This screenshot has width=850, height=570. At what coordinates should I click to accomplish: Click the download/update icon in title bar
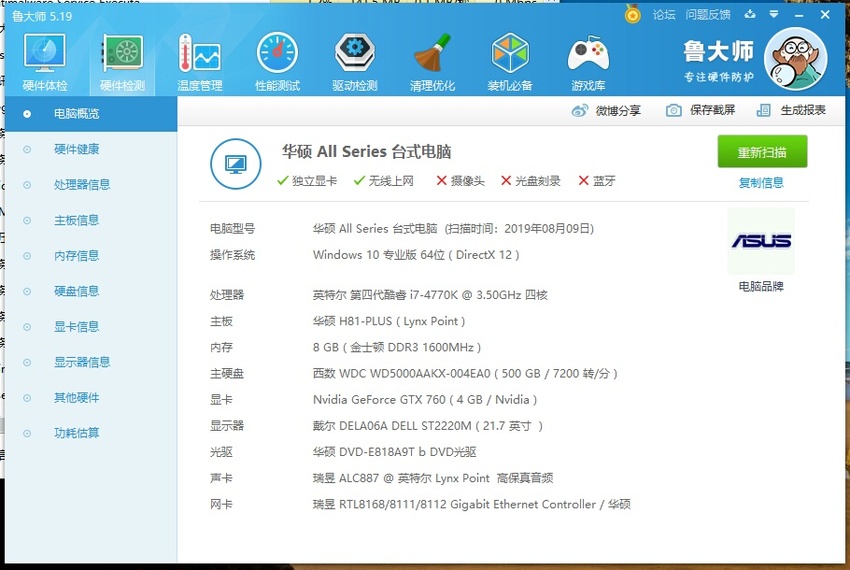pyautogui.click(x=750, y=15)
